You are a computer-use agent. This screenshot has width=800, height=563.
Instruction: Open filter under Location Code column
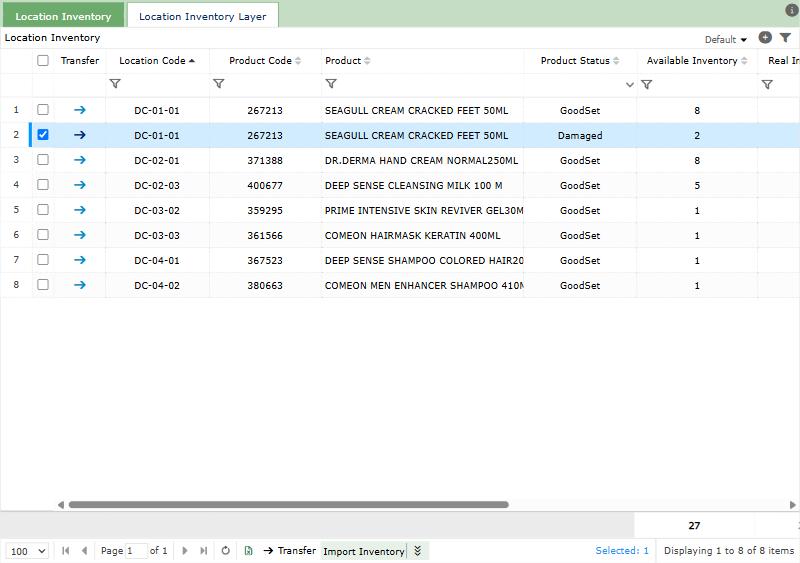(115, 84)
